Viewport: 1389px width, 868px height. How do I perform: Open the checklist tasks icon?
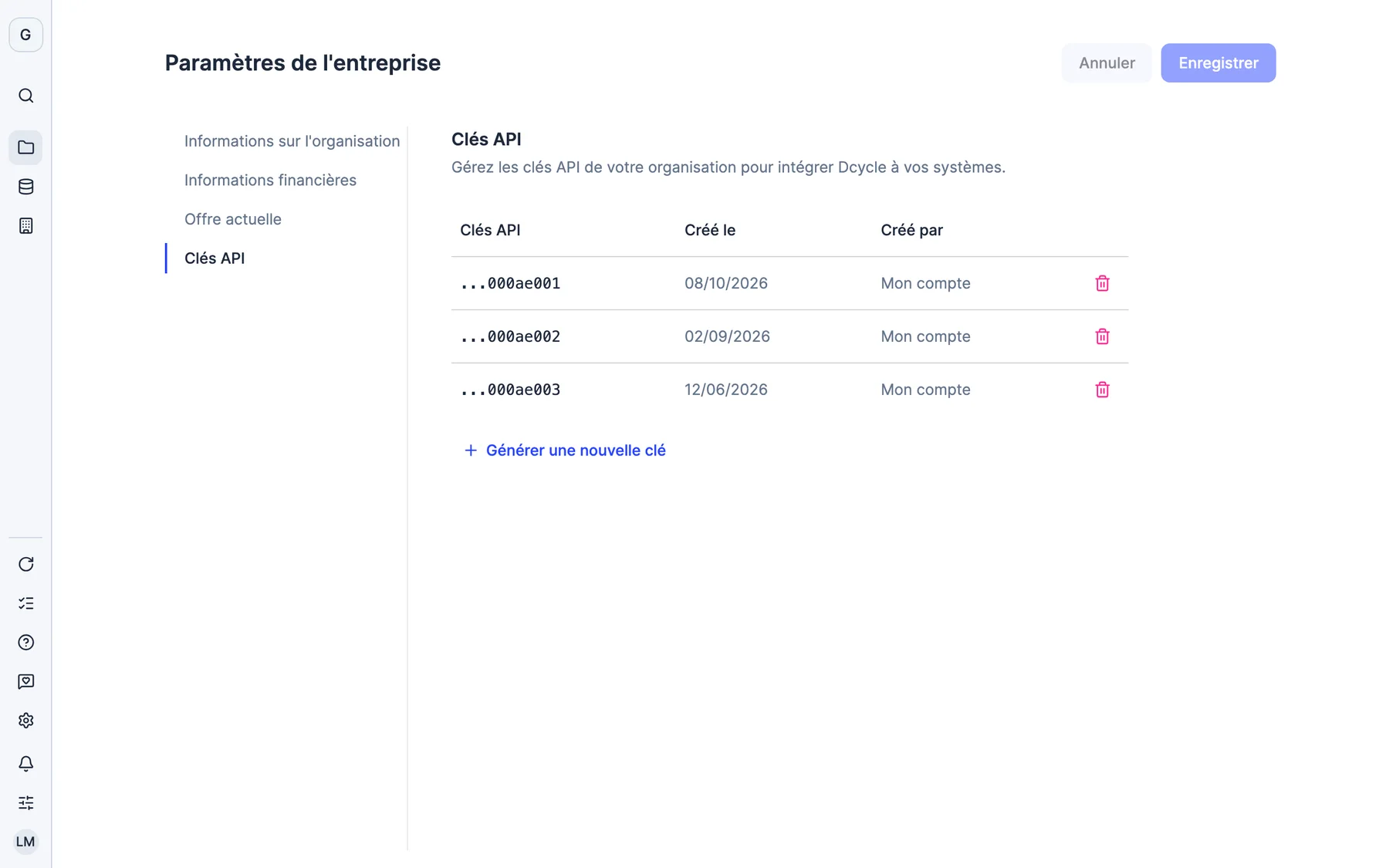coord(25,603)
